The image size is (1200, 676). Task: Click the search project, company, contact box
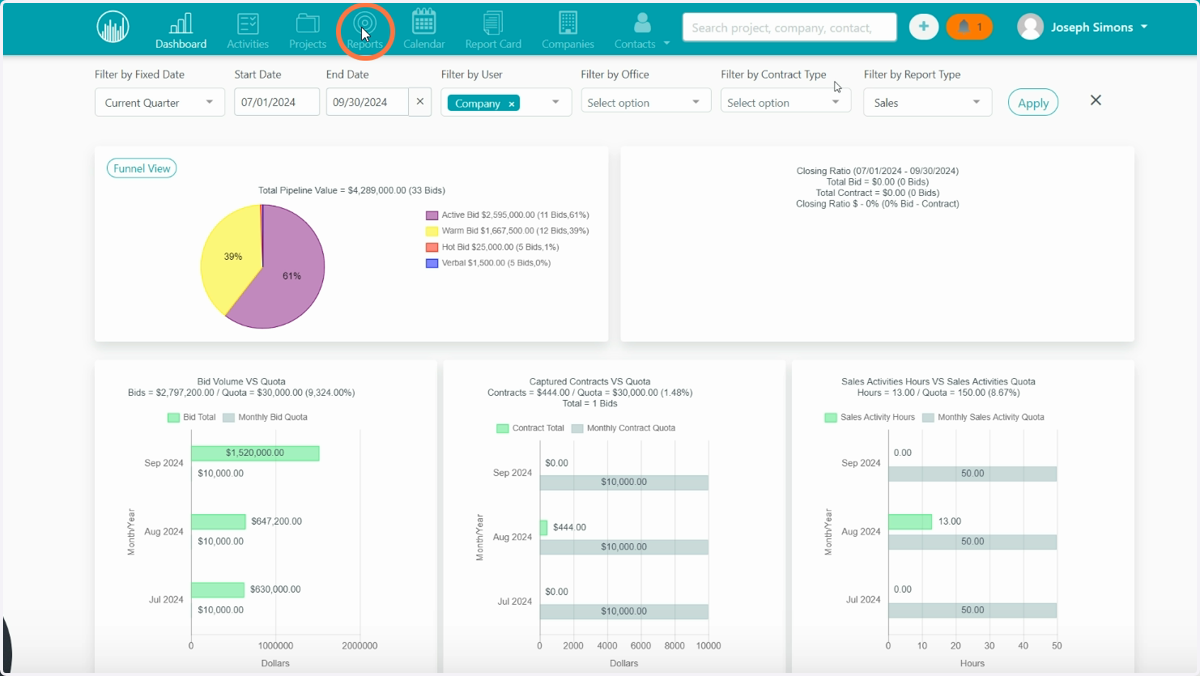(x=790, y=27)
